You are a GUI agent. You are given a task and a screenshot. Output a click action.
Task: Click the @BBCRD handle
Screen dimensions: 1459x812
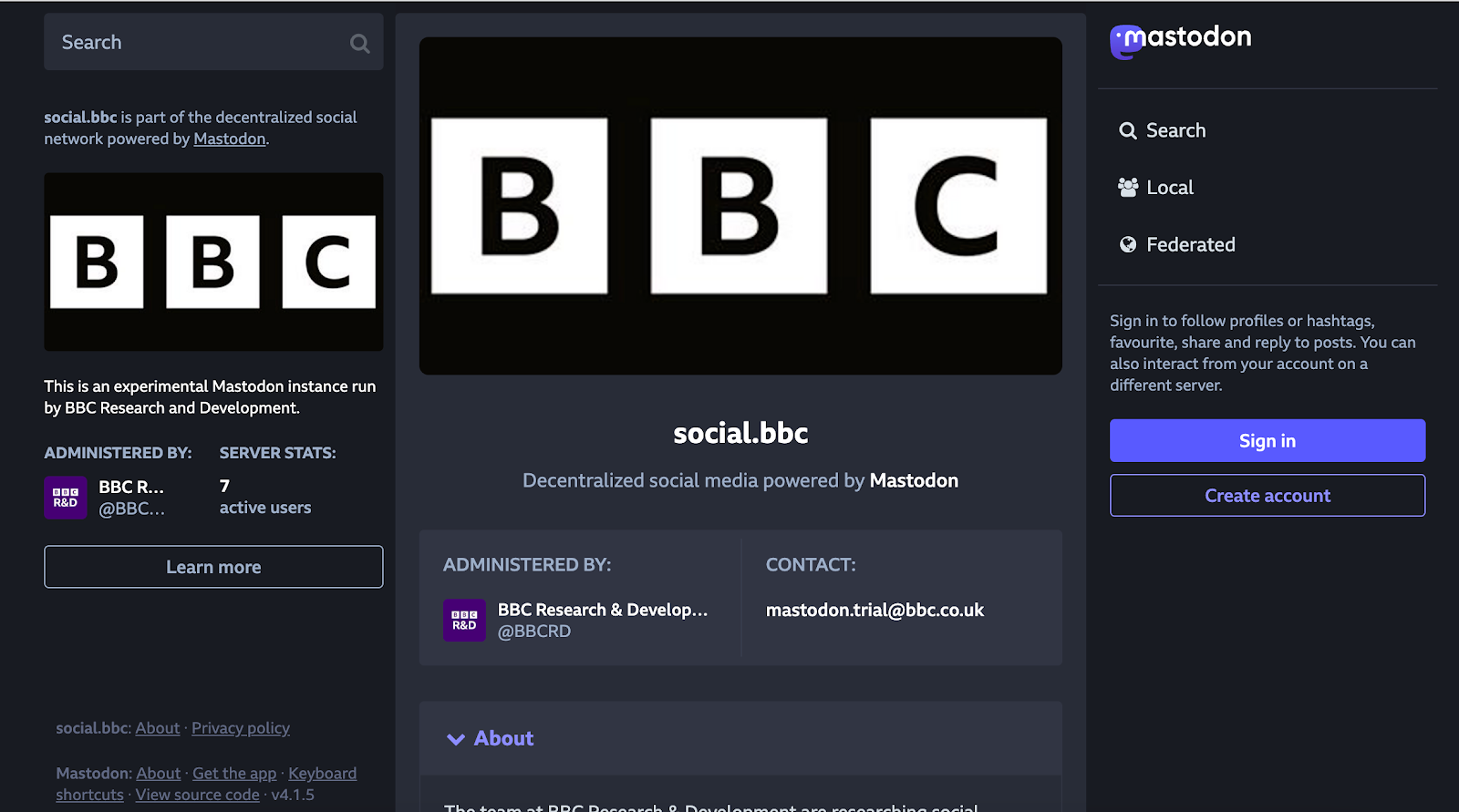pos(534,632)
